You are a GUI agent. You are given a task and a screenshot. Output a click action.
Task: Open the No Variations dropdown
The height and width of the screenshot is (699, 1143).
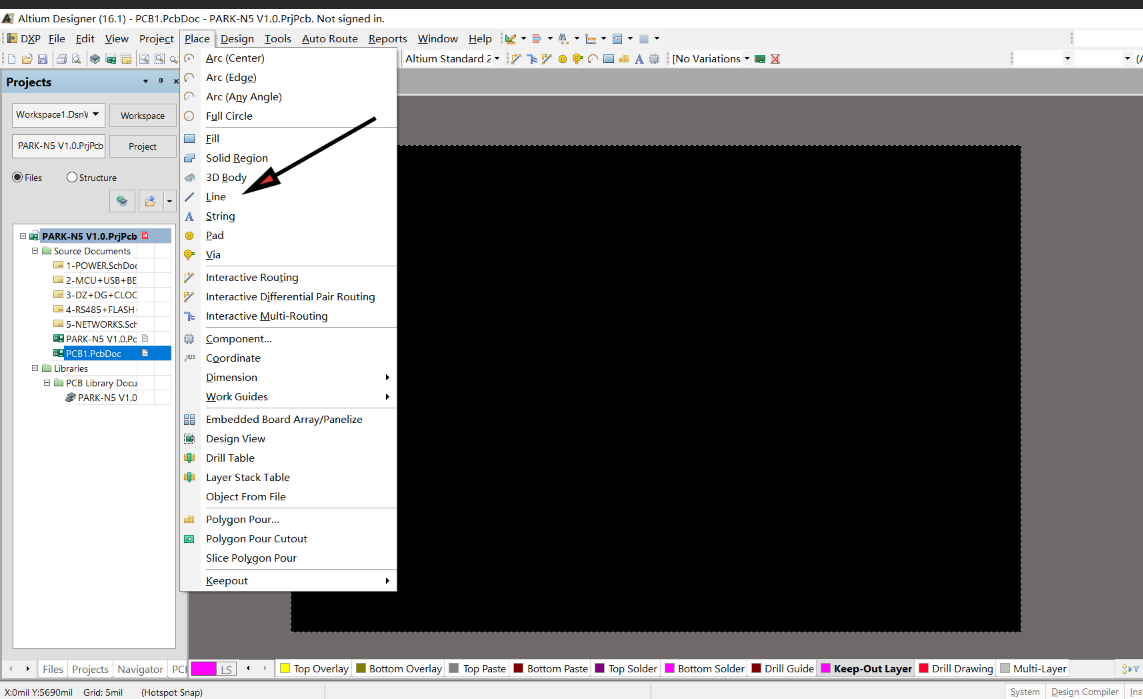tap(746, 58)
